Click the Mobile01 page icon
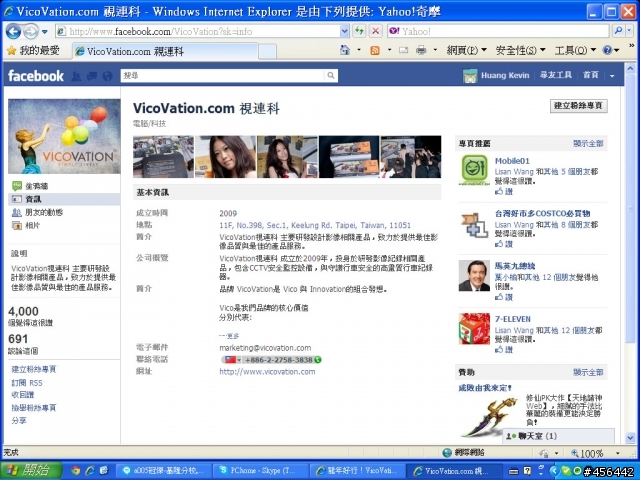The image size is (640, 480). [x=474, y=170]
